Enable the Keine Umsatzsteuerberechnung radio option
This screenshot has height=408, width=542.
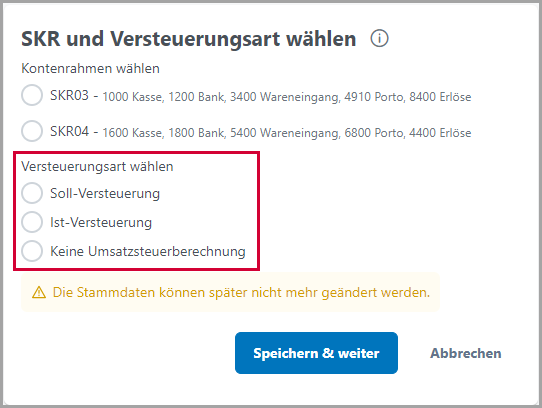[x=32, y=251]
